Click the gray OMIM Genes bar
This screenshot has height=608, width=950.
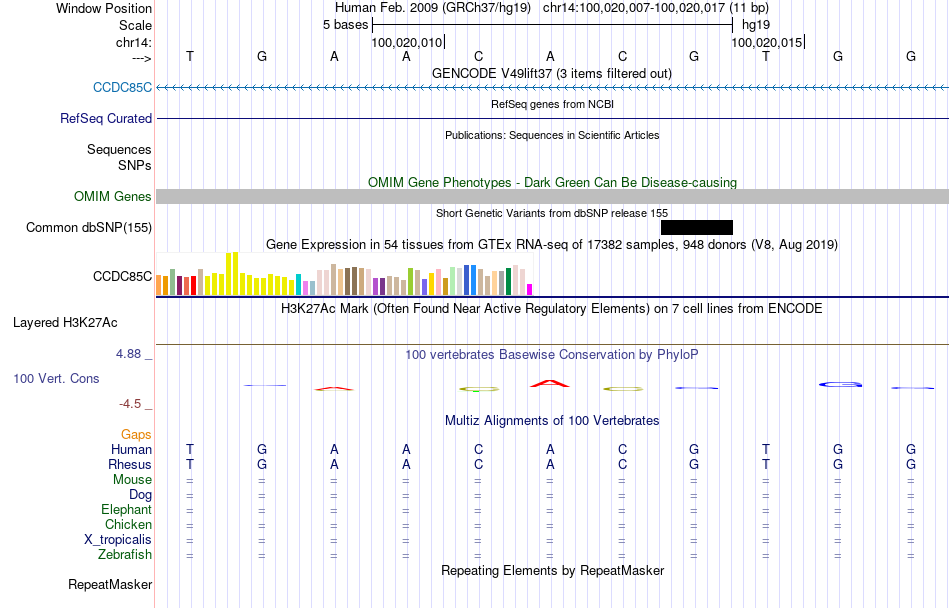click(553, 196)
